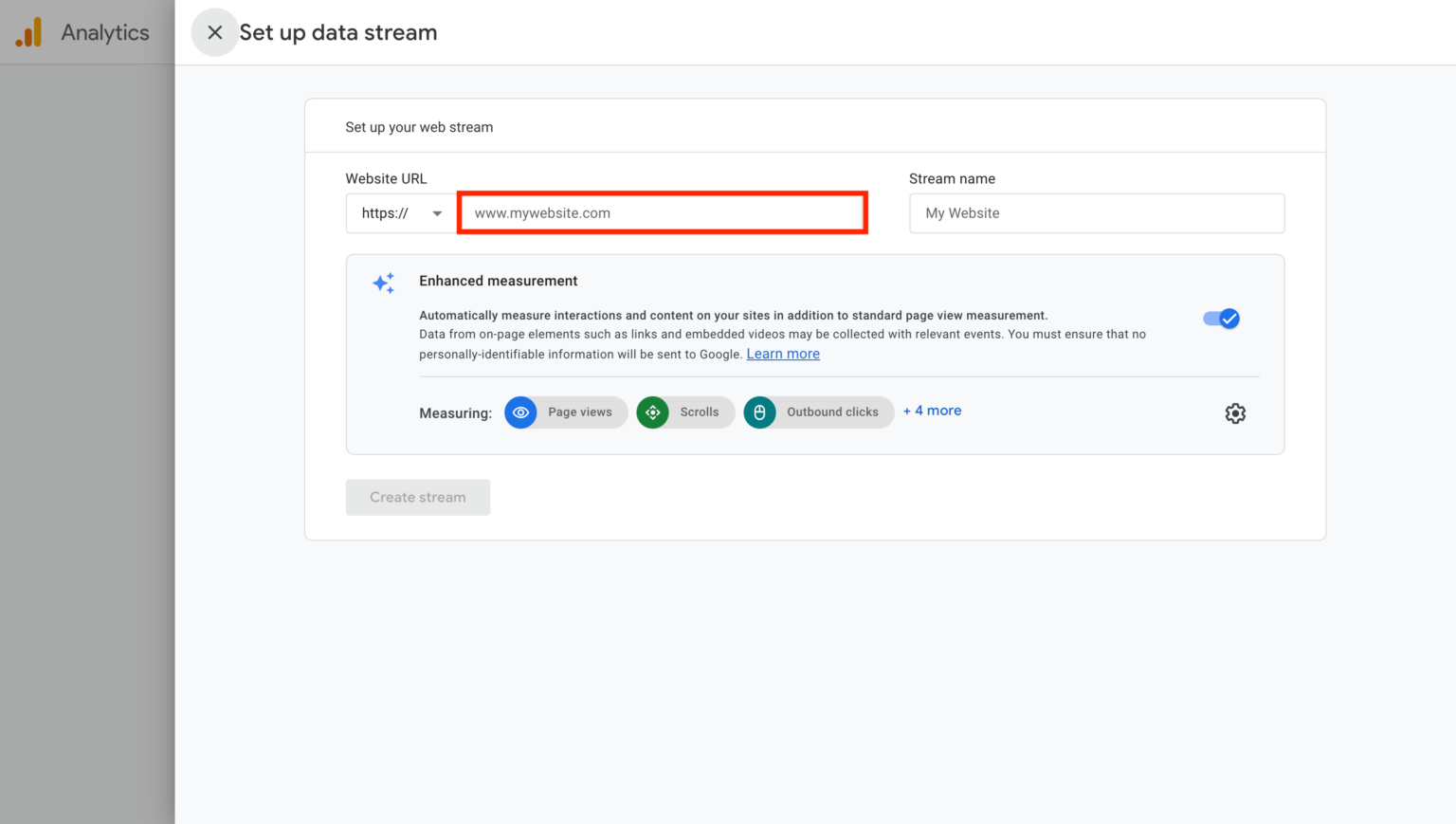
Task: Click the X to close data stream setup
Action: [x=214, y=31]
